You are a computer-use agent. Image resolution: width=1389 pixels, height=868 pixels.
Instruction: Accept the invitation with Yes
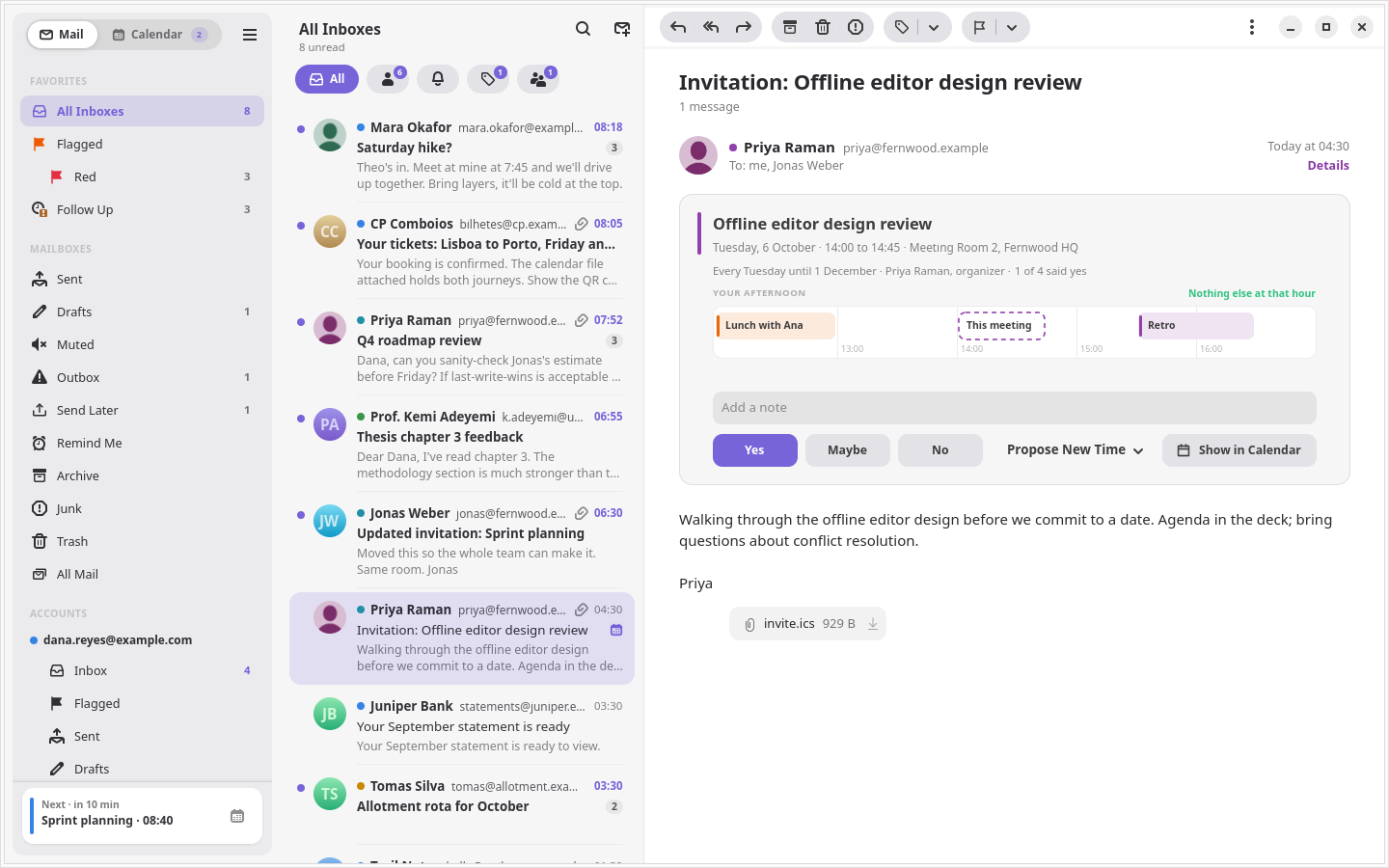pyautogui.click(x=754, y=450)
